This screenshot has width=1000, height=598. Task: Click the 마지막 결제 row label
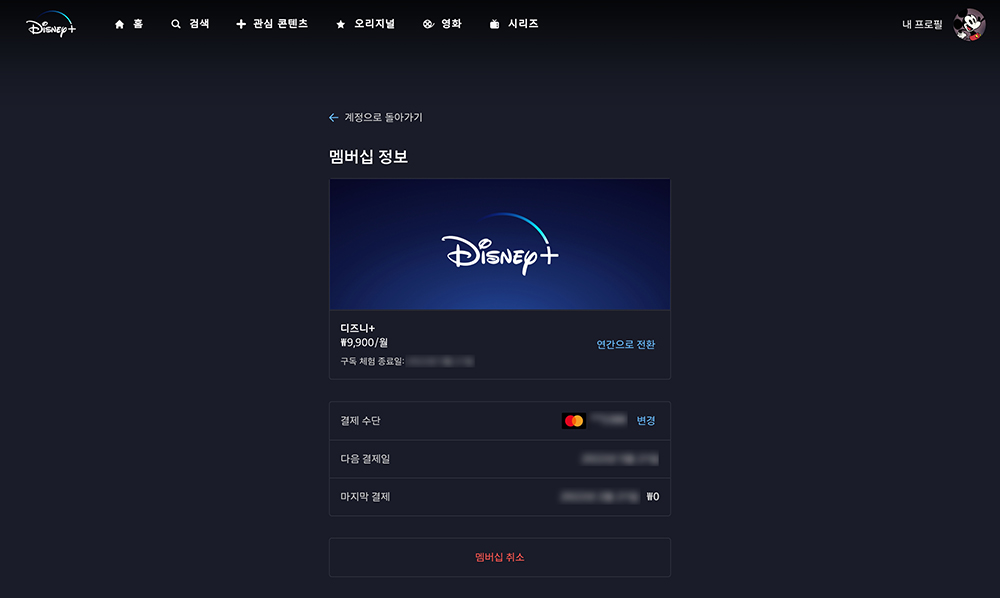coord(365,497)
